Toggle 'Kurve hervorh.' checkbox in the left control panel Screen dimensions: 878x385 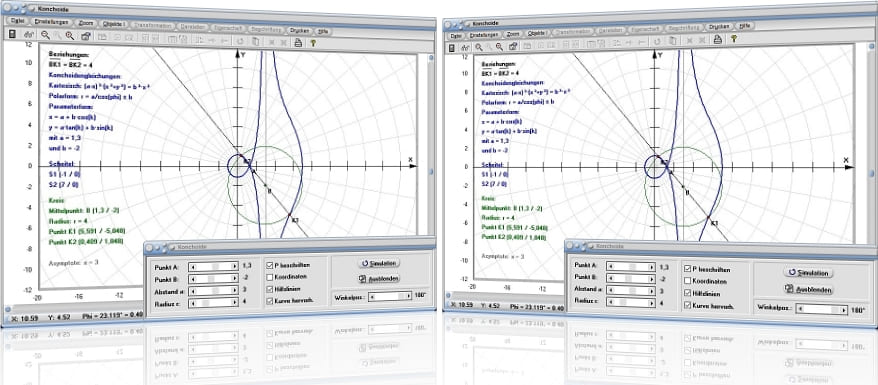(270, 301)
